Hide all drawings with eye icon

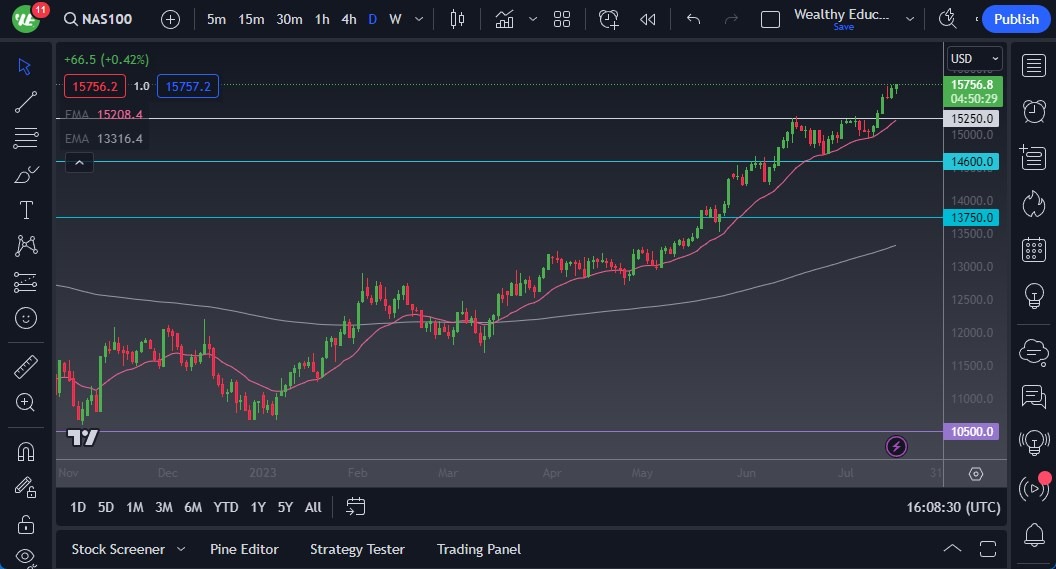click(x=26, y=556)
